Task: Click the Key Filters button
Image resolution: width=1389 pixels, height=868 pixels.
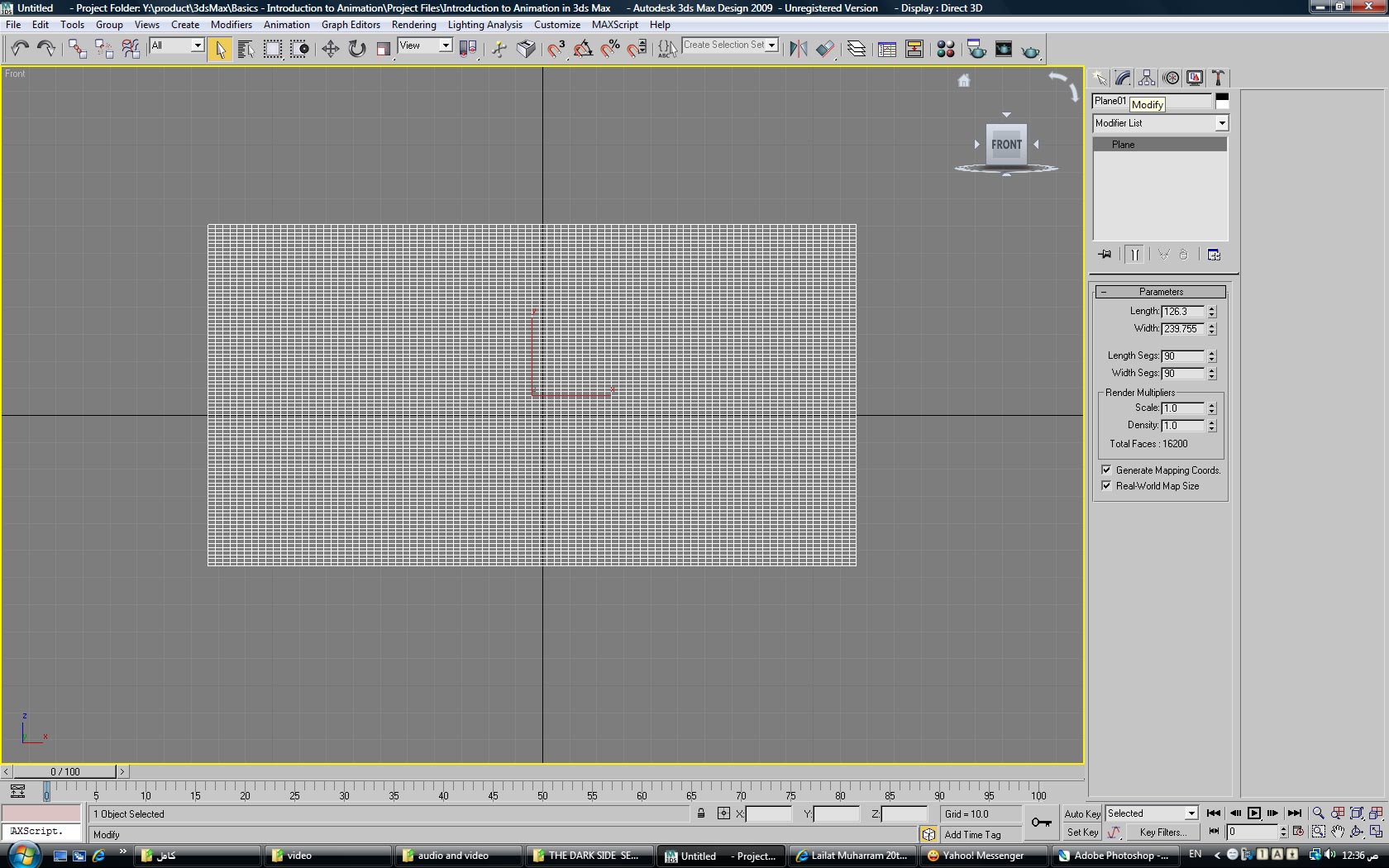Action: (1162, 832)
